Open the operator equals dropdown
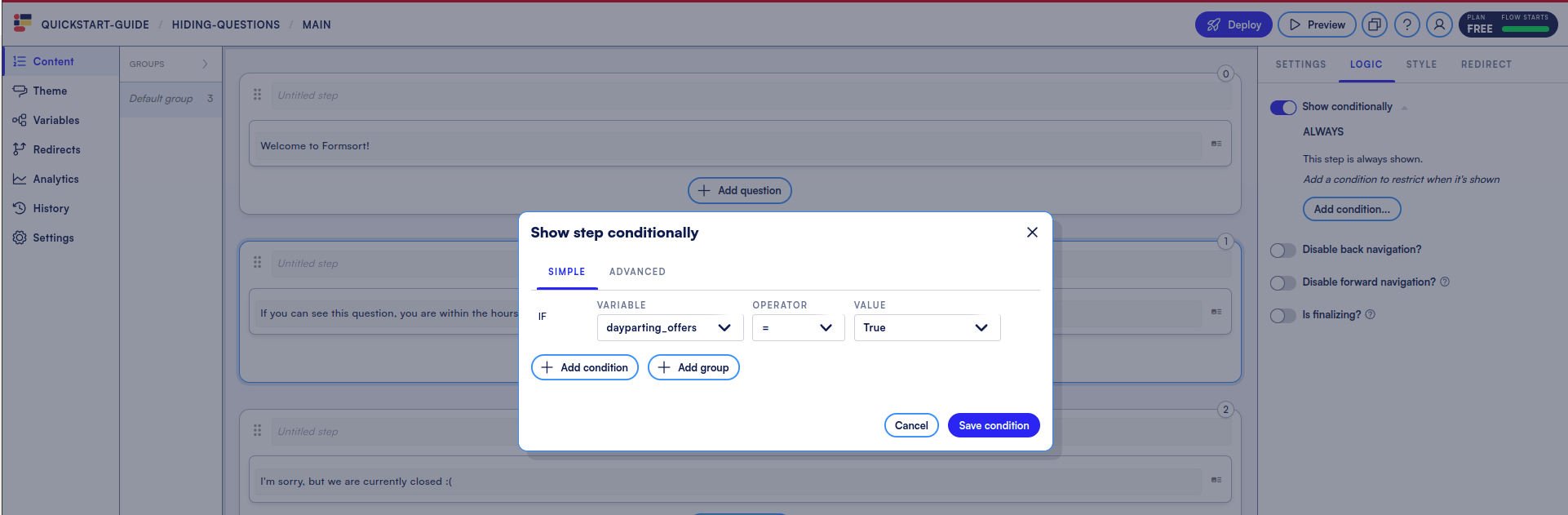The height and width of the screenshot is (515, 1568). click(x=797, y=327)
